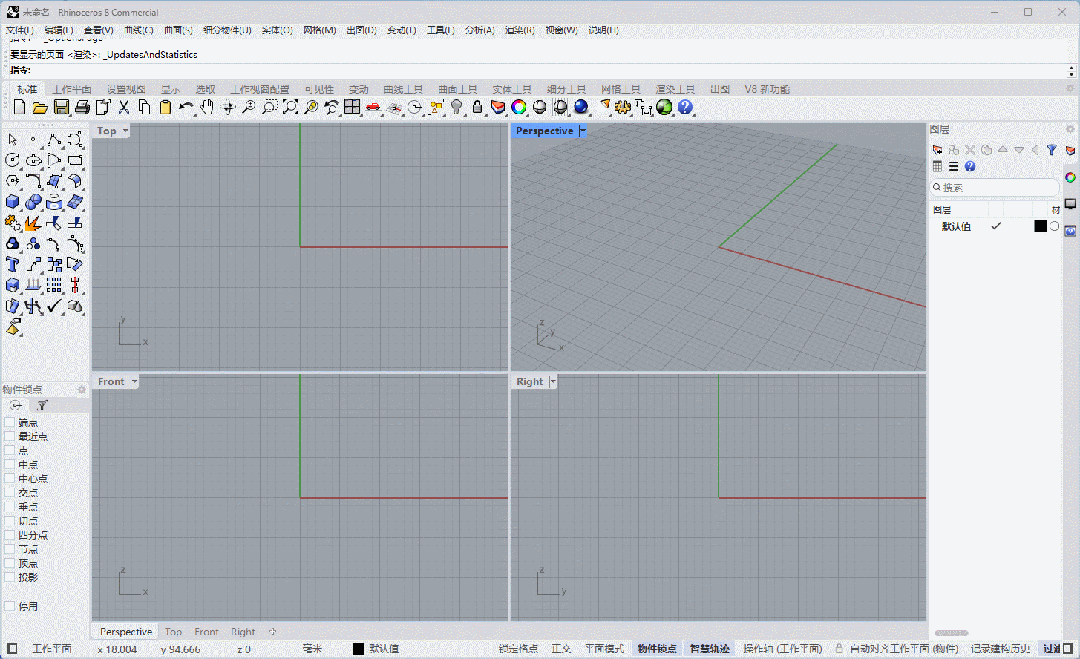Enable the 投影 (Project) snap checkbox
Image resolution: width=1080 pixels, height=659 pixels.
pos(10,577)
